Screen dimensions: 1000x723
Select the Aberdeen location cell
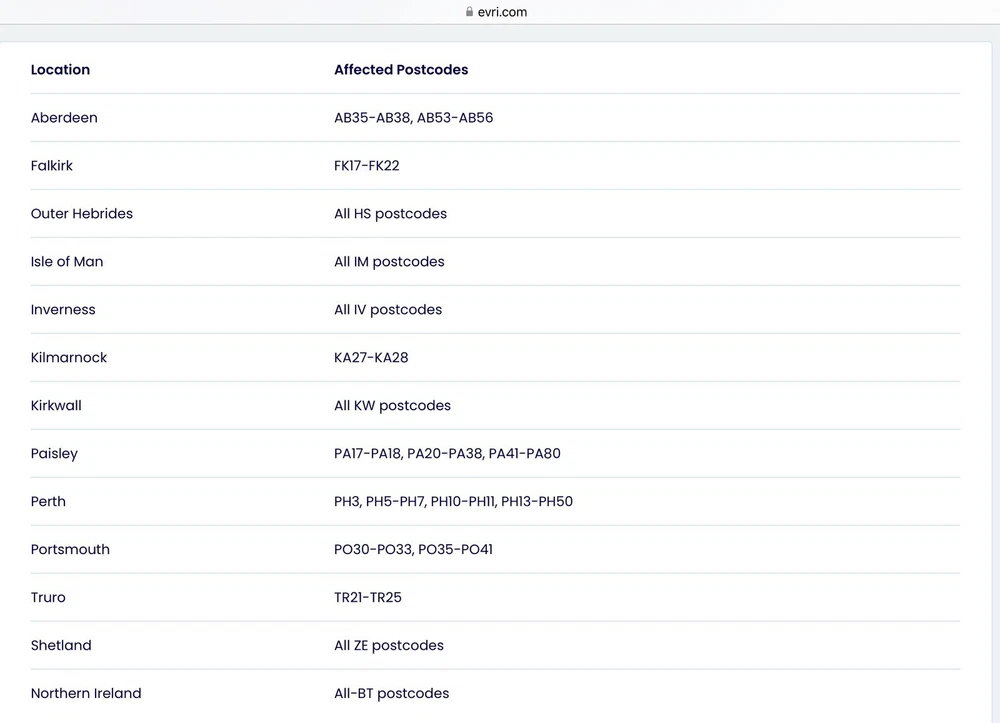tap(64, 118)
